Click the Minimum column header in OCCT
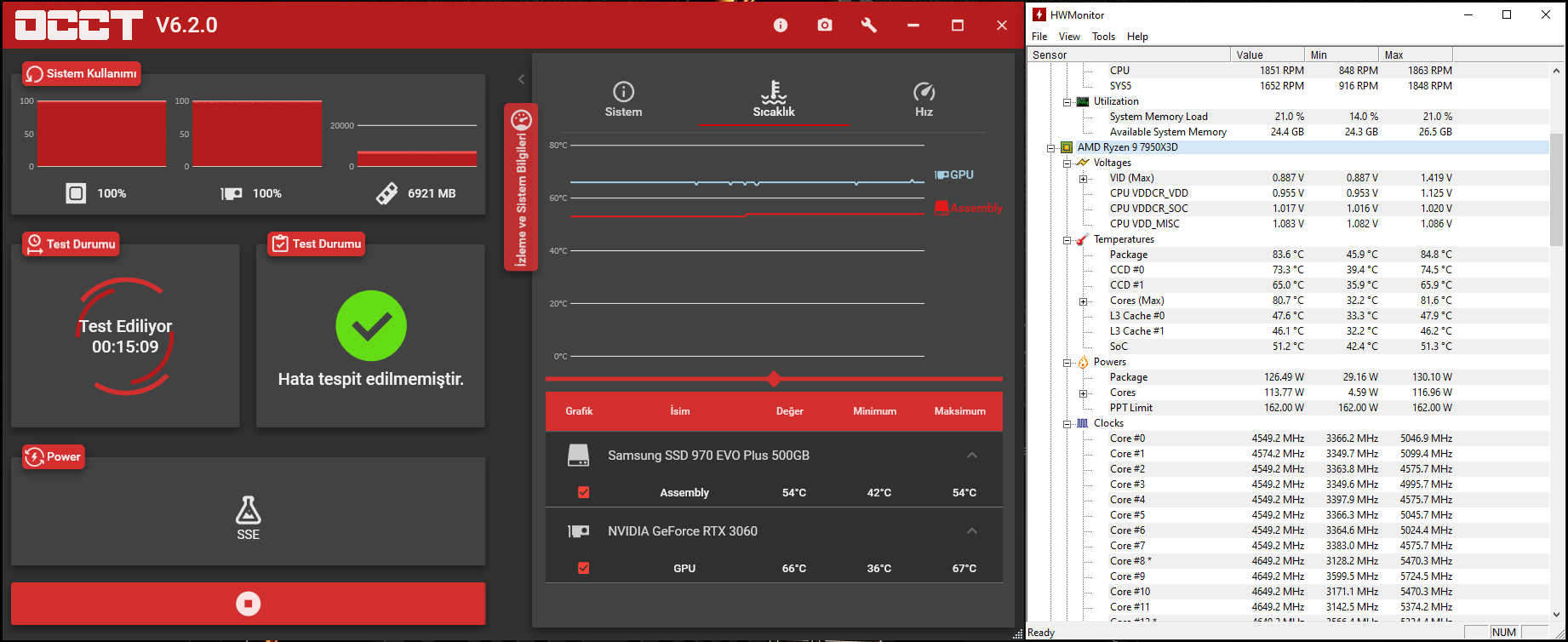The height and width of the screenshot is (642, 1568). pyautogui.click(x=875, y=411)
